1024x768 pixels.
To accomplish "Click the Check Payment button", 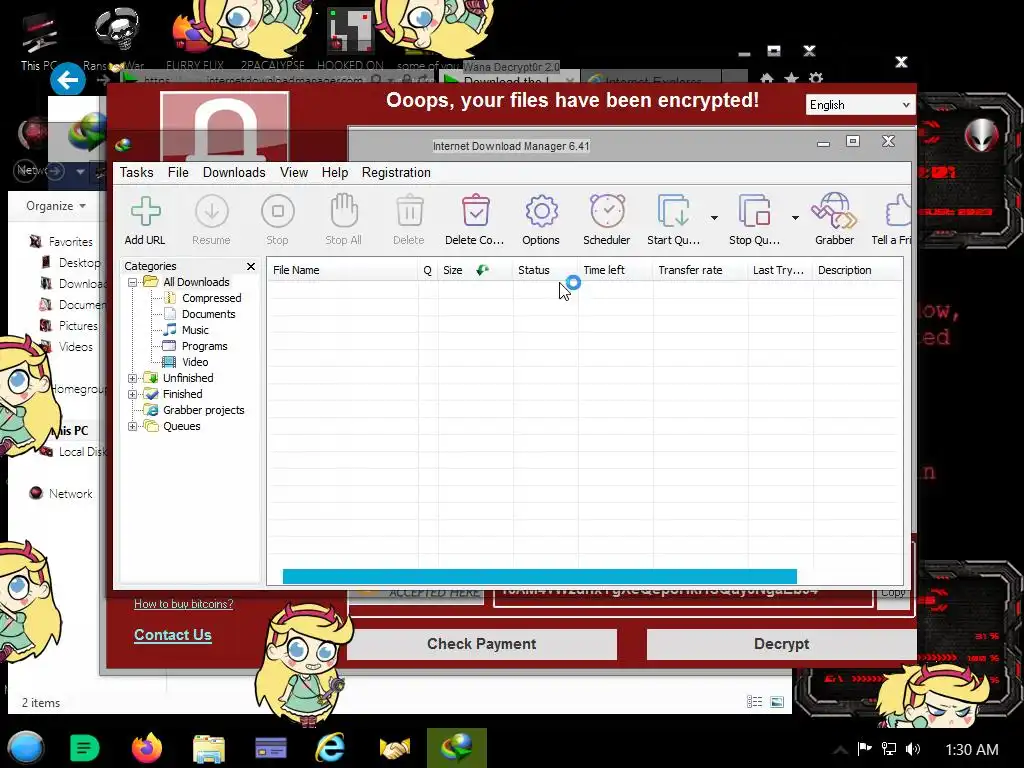I will click(x=482, y=644).
